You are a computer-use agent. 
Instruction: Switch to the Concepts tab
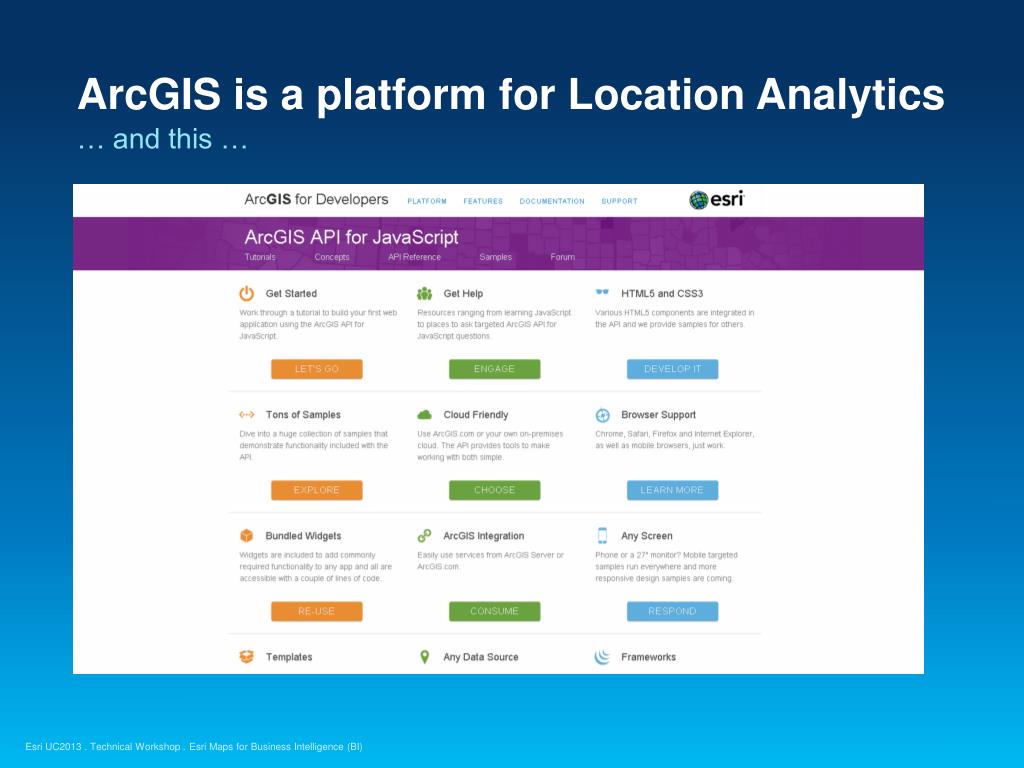[332, 257]
